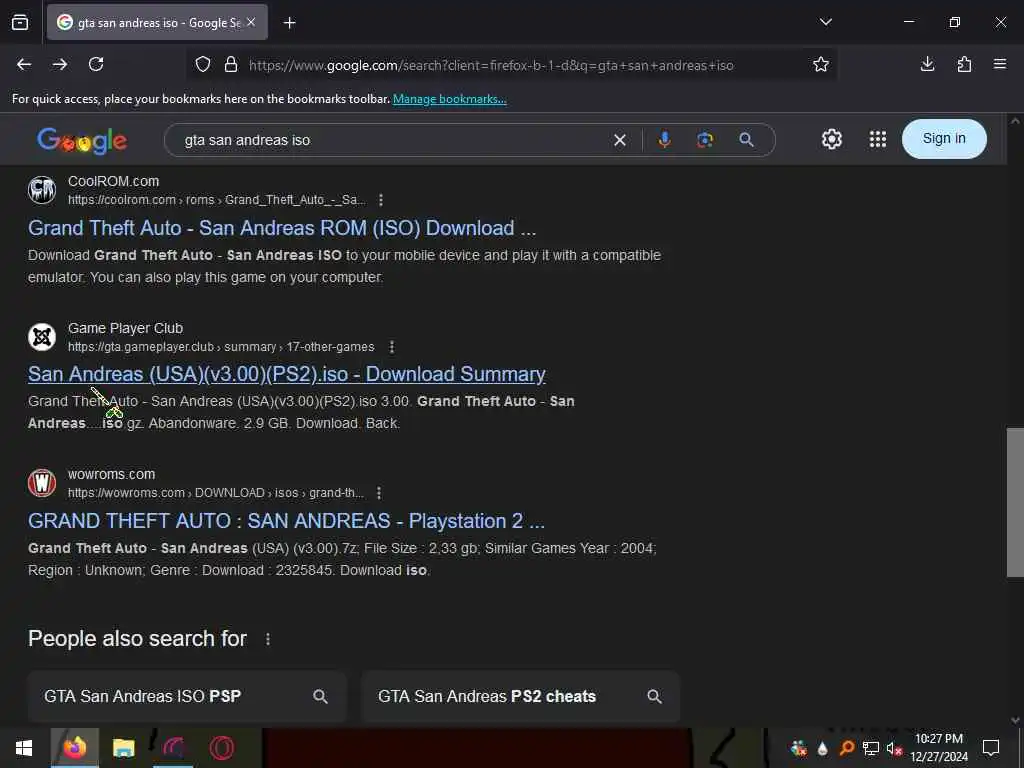Search by image with Google Lens
The image size is (1024, 768).
point(705,140)
